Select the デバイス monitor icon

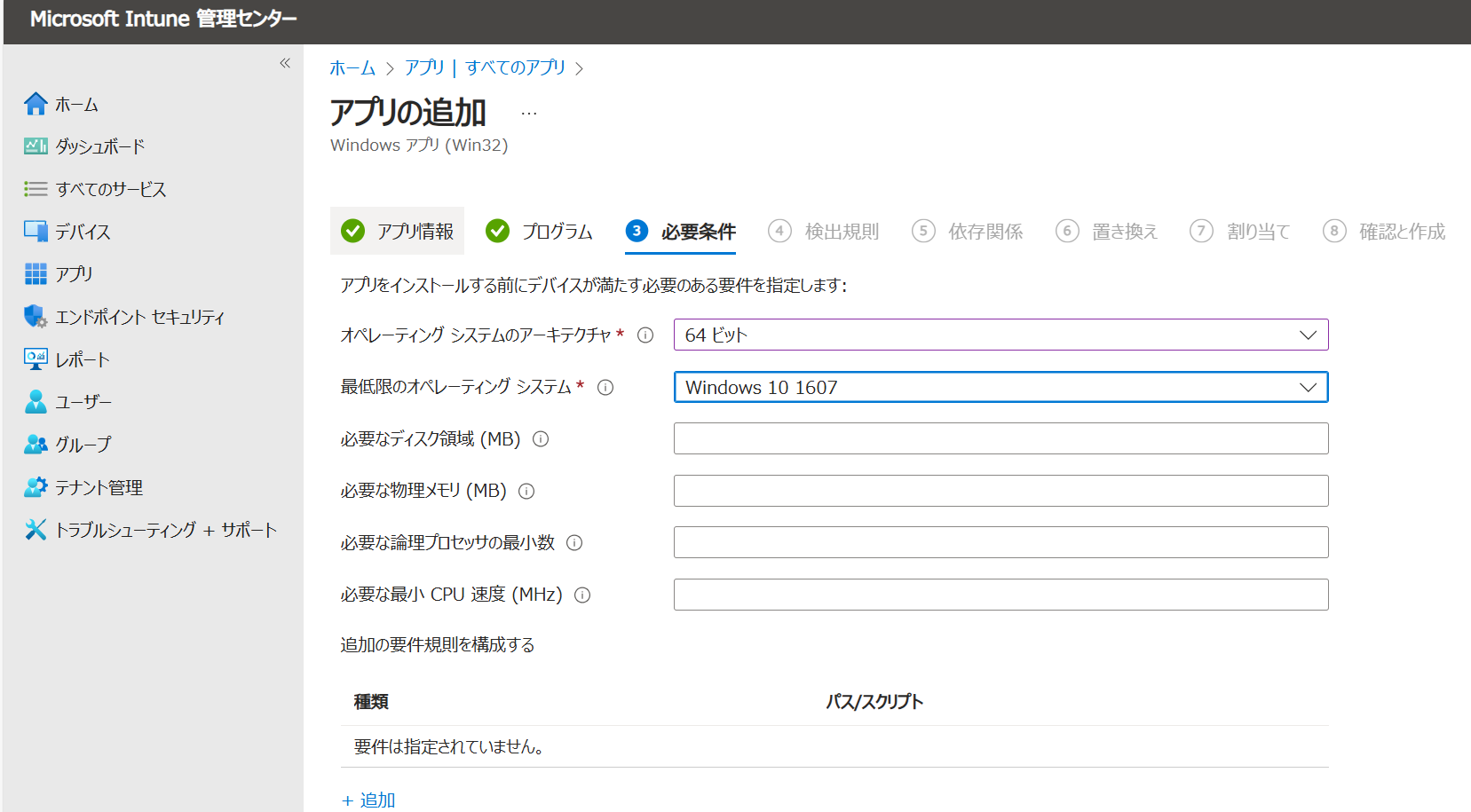36,232
